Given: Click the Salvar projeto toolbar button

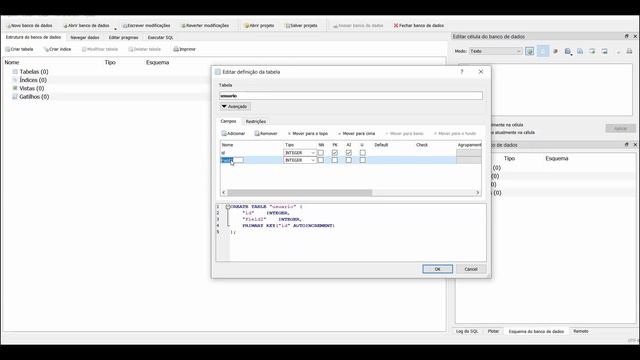Looking at the screenshot, I should tap(301, 25).
